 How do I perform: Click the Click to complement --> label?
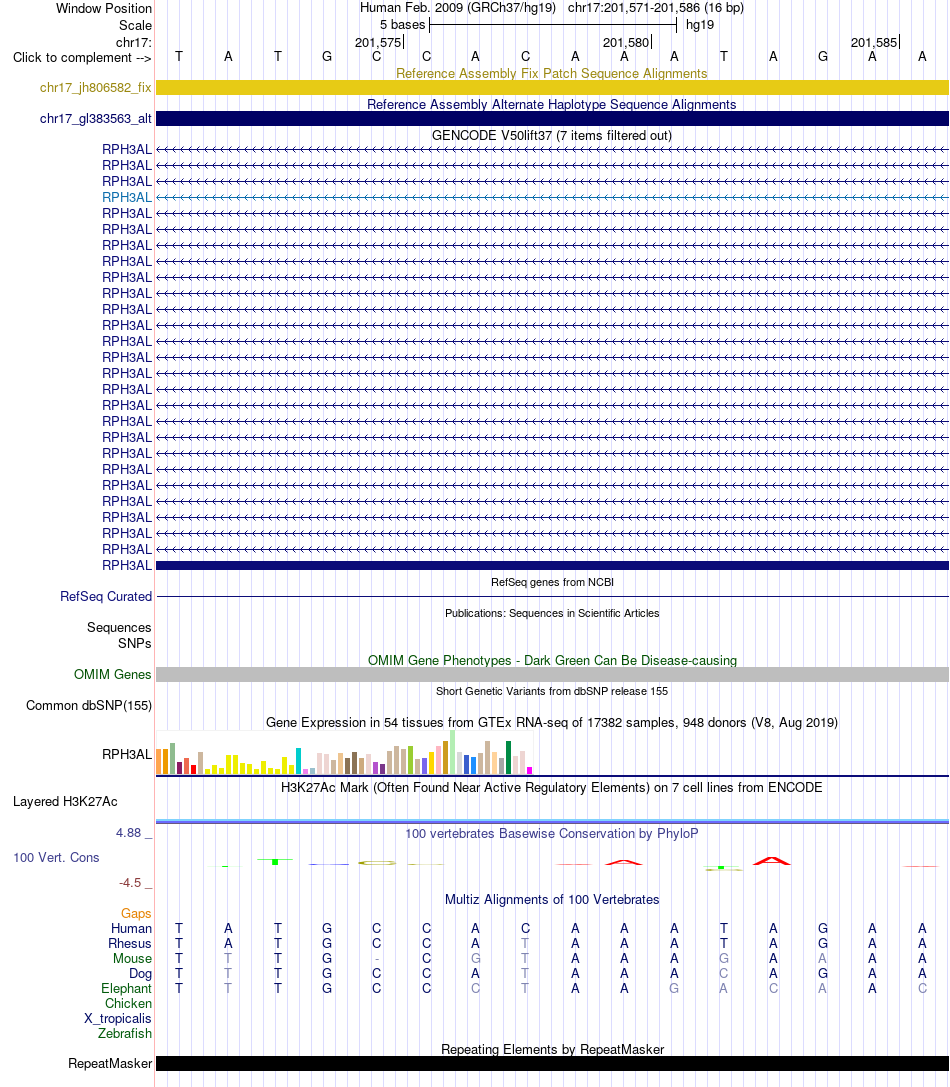(82, 58)
